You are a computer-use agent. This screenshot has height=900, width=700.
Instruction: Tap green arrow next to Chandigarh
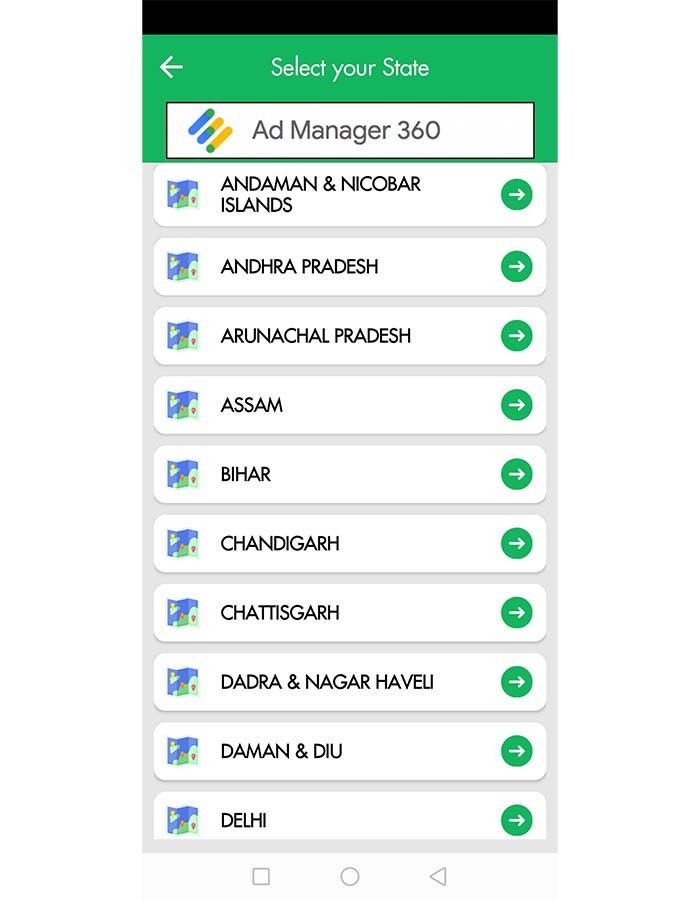tap(516, 543)
